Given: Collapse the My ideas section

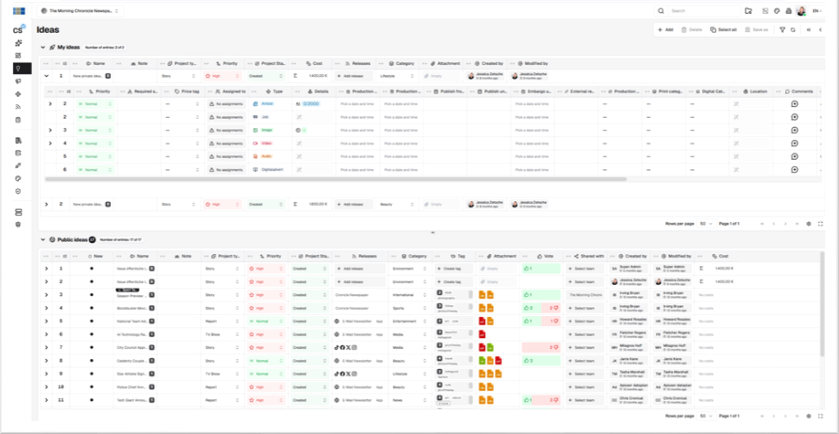Looking at the screenshot, I should [x=43, y=48].
